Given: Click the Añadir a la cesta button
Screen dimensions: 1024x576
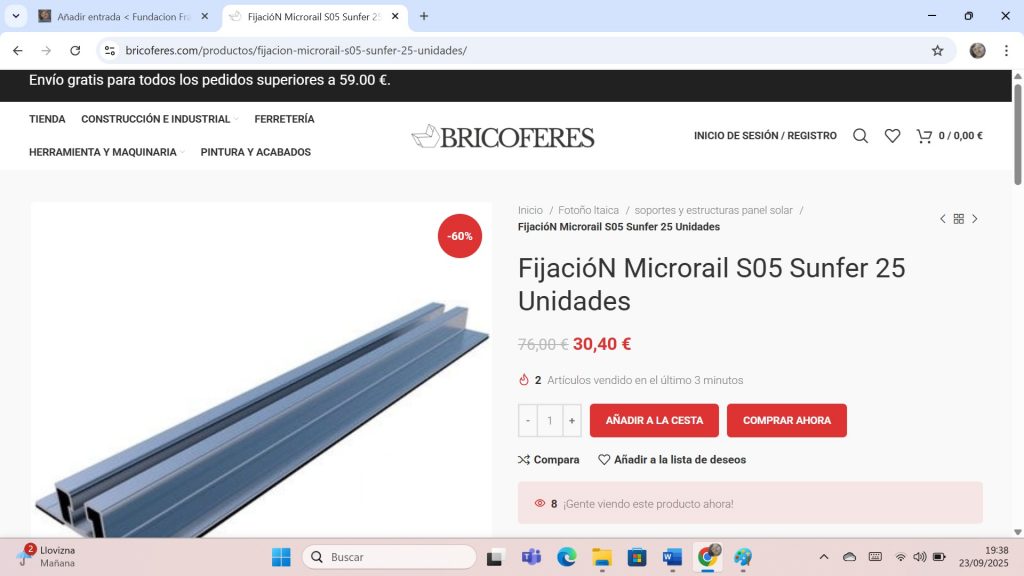Looking at the screenshot, I should pyautogui.click(x=654, y=421).
